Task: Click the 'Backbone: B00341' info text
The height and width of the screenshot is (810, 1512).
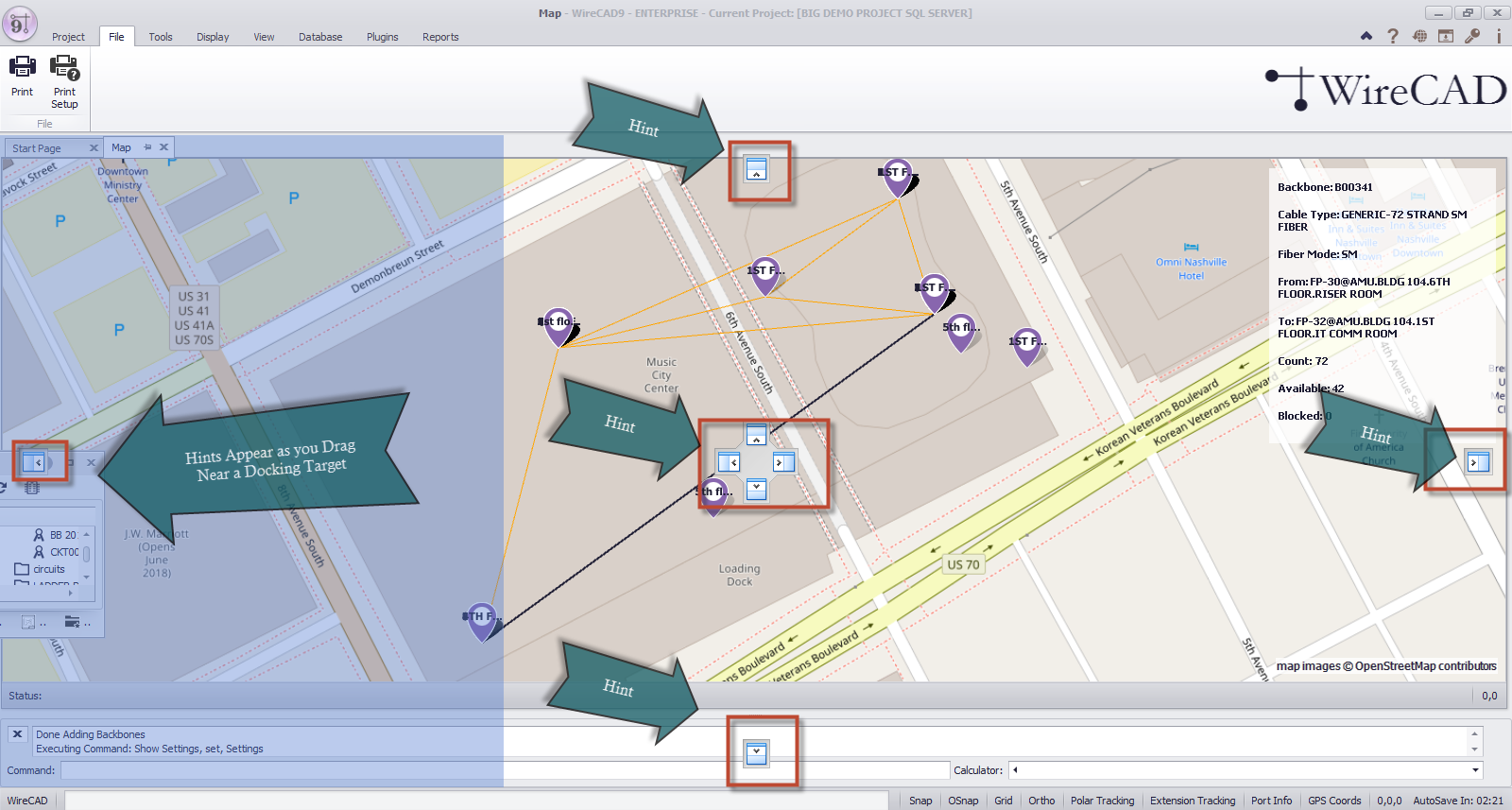Action: 1325,187
